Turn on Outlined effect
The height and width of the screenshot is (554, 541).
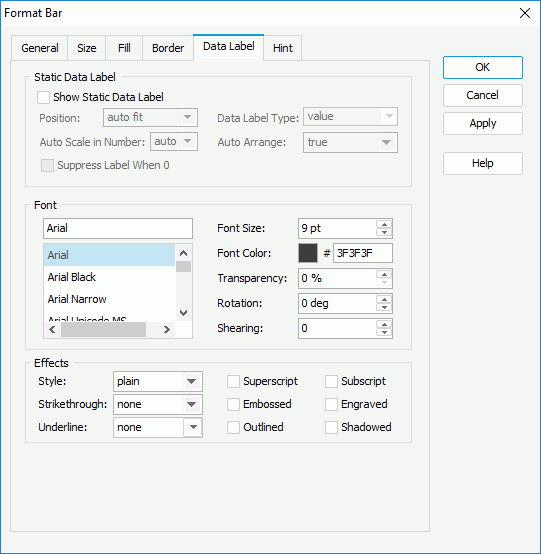tap(233, 428)
